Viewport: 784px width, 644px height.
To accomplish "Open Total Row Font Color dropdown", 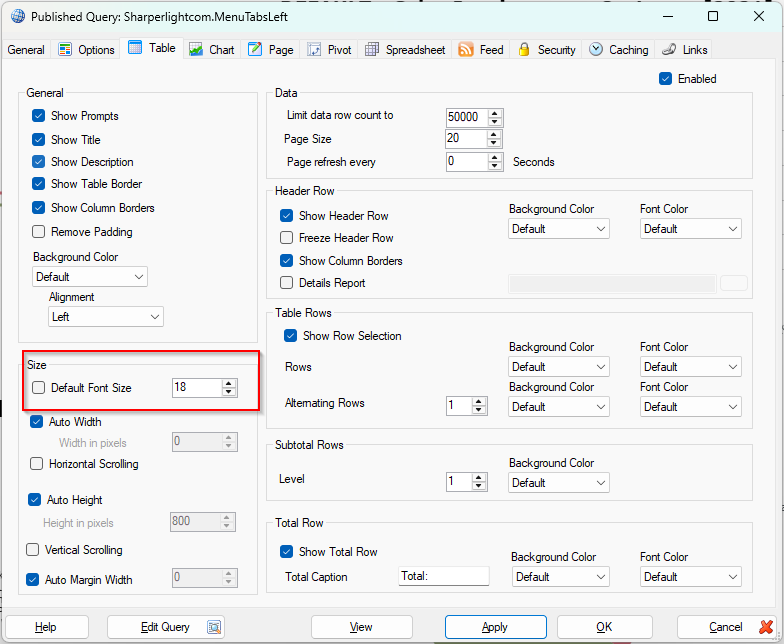I will 690,577.
